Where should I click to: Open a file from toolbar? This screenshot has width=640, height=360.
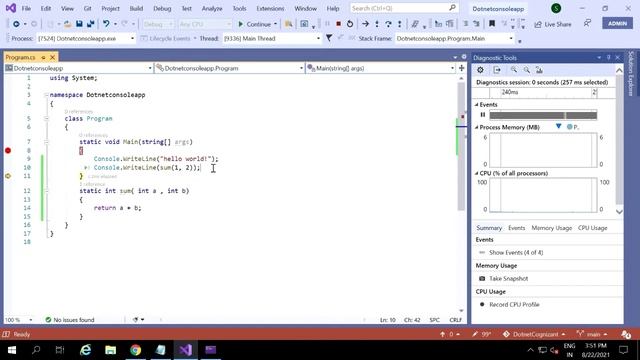click(67, 24)
